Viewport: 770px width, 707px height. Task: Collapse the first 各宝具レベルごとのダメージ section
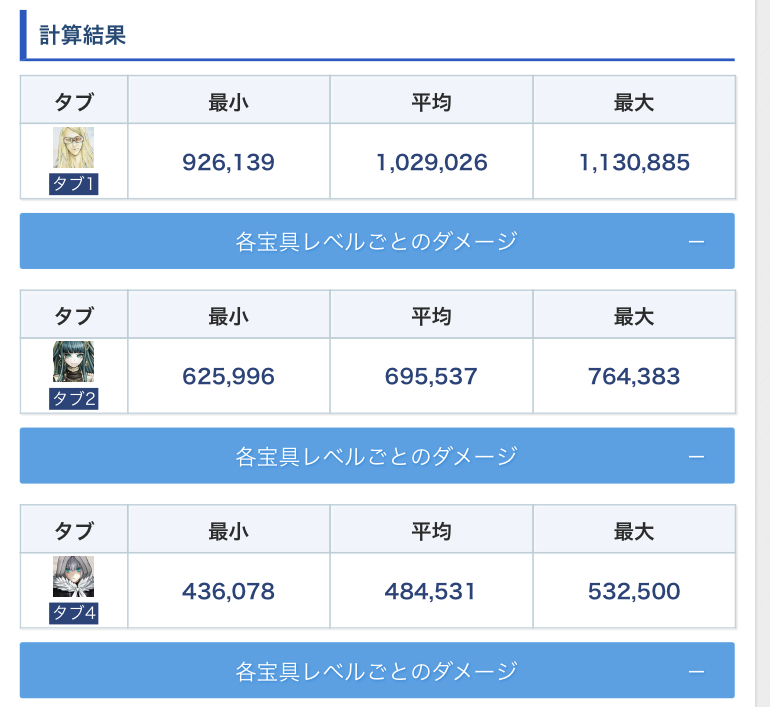(x=376, y=241)
